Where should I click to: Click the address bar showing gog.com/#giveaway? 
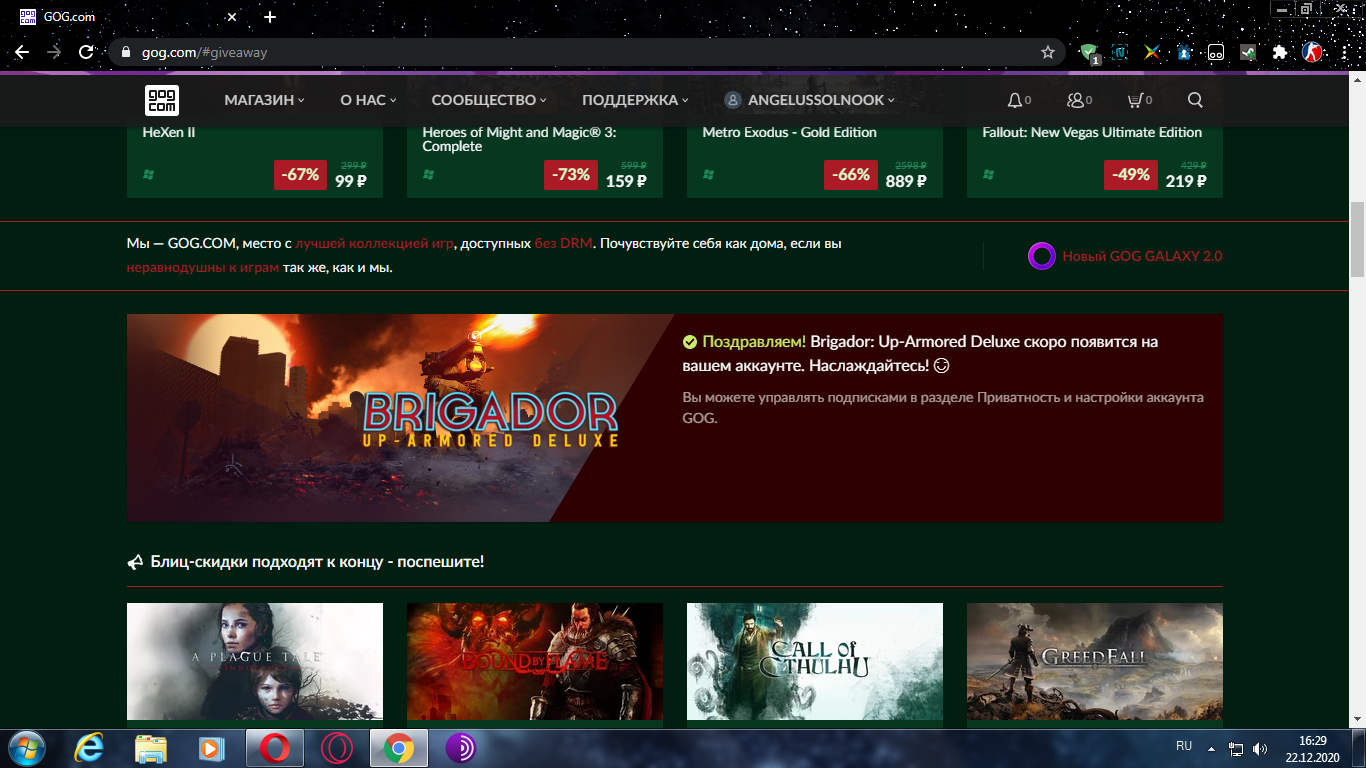point(585,52)
